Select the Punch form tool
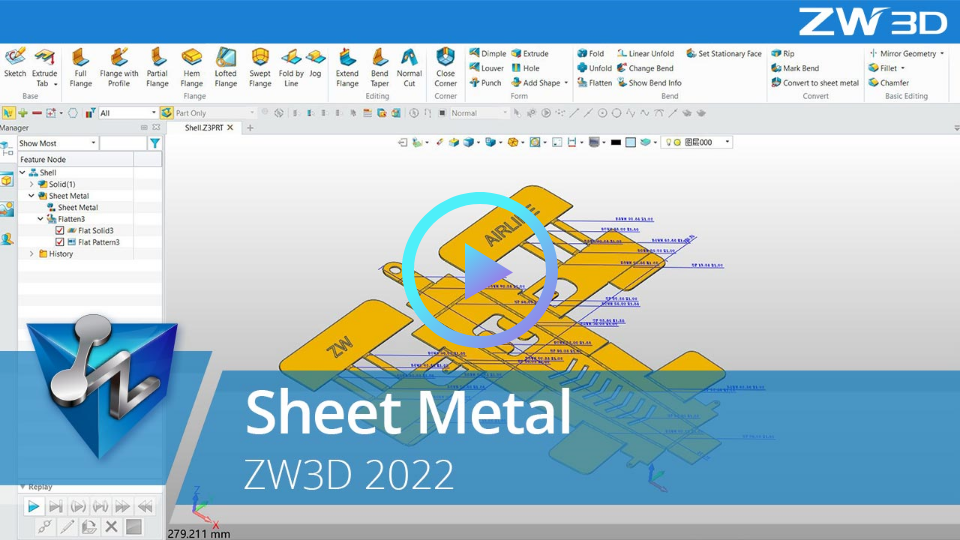The width and height of the screenshot is (960, 540). 485,83
